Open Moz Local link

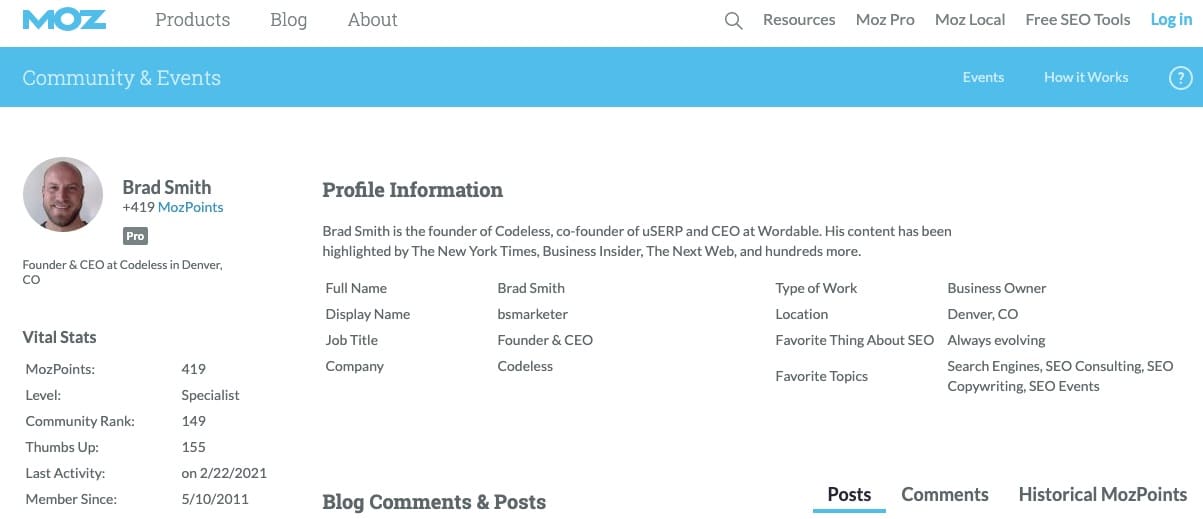pos(970,20)
